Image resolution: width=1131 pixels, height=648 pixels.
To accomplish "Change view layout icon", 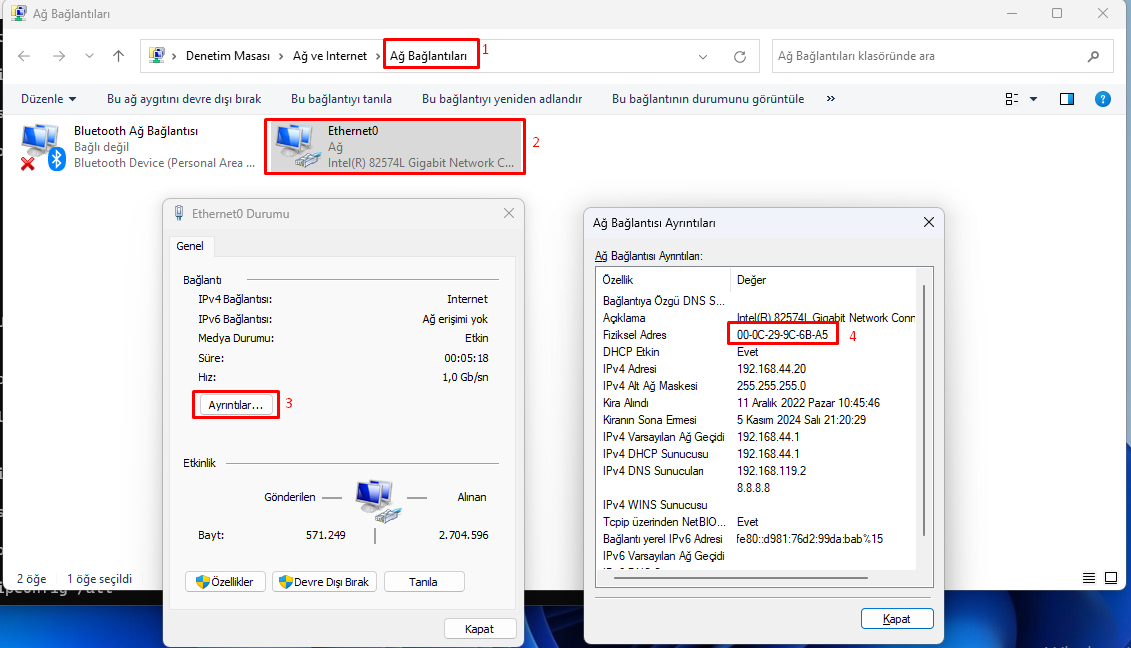I will [1012, 99].
